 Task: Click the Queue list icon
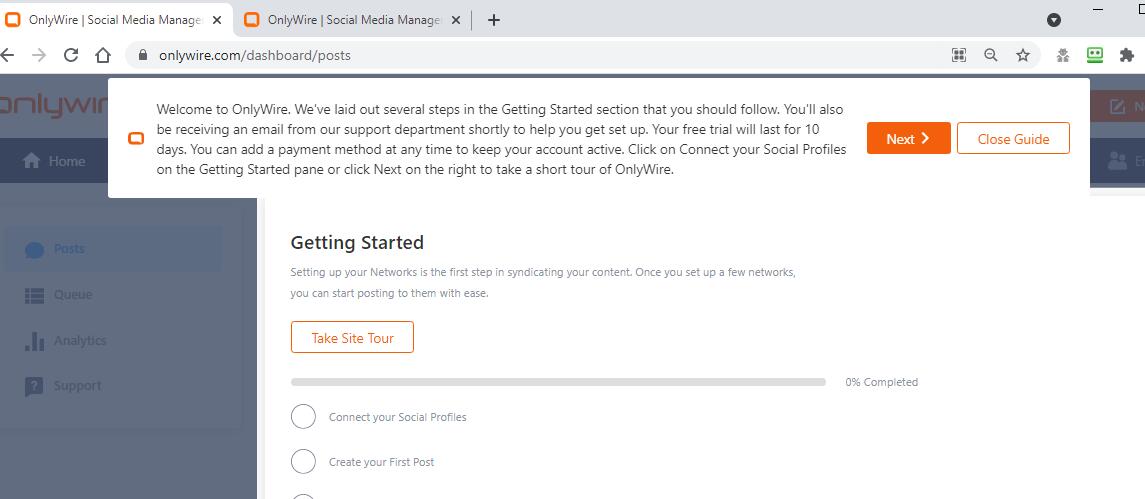coord(34,295)
